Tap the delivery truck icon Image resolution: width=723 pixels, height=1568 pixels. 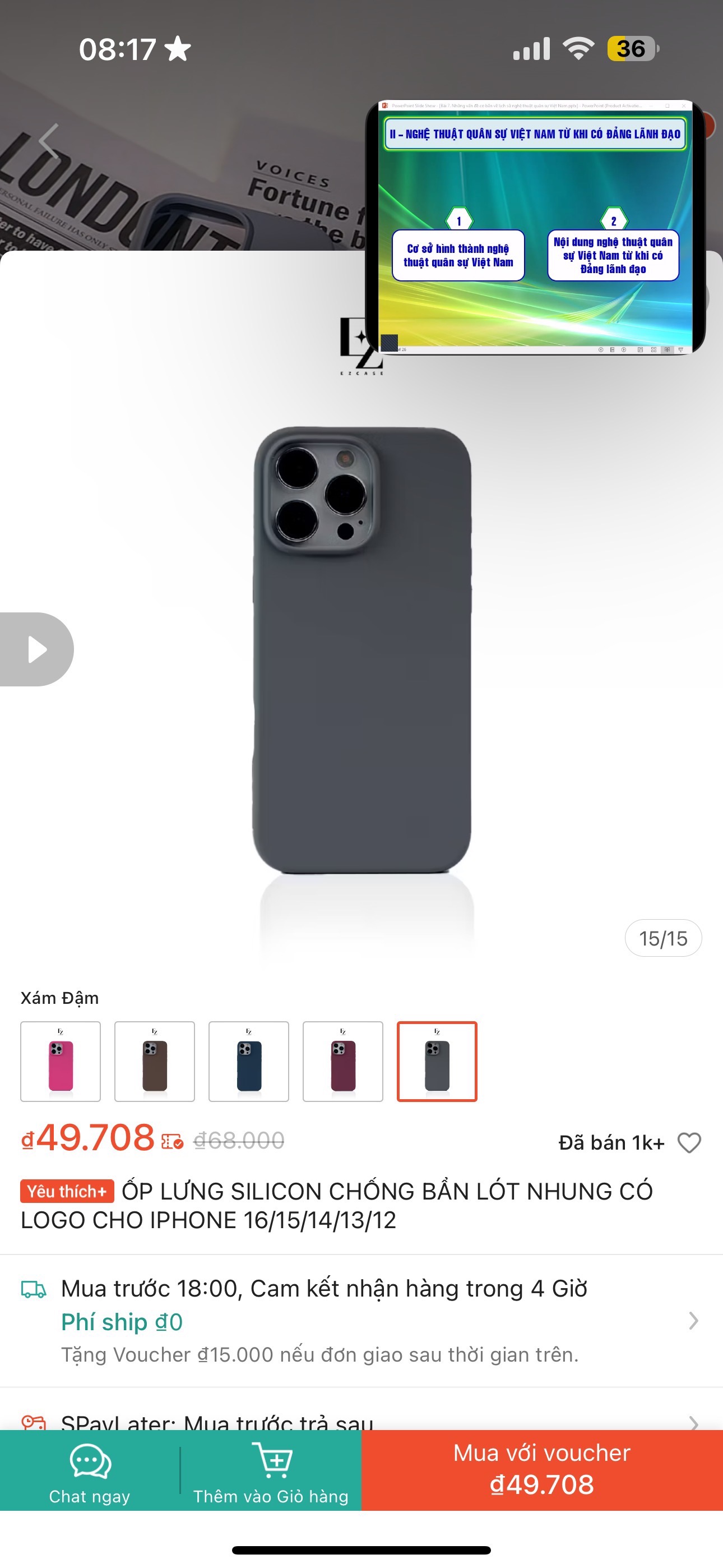(x=34, y=1290)
